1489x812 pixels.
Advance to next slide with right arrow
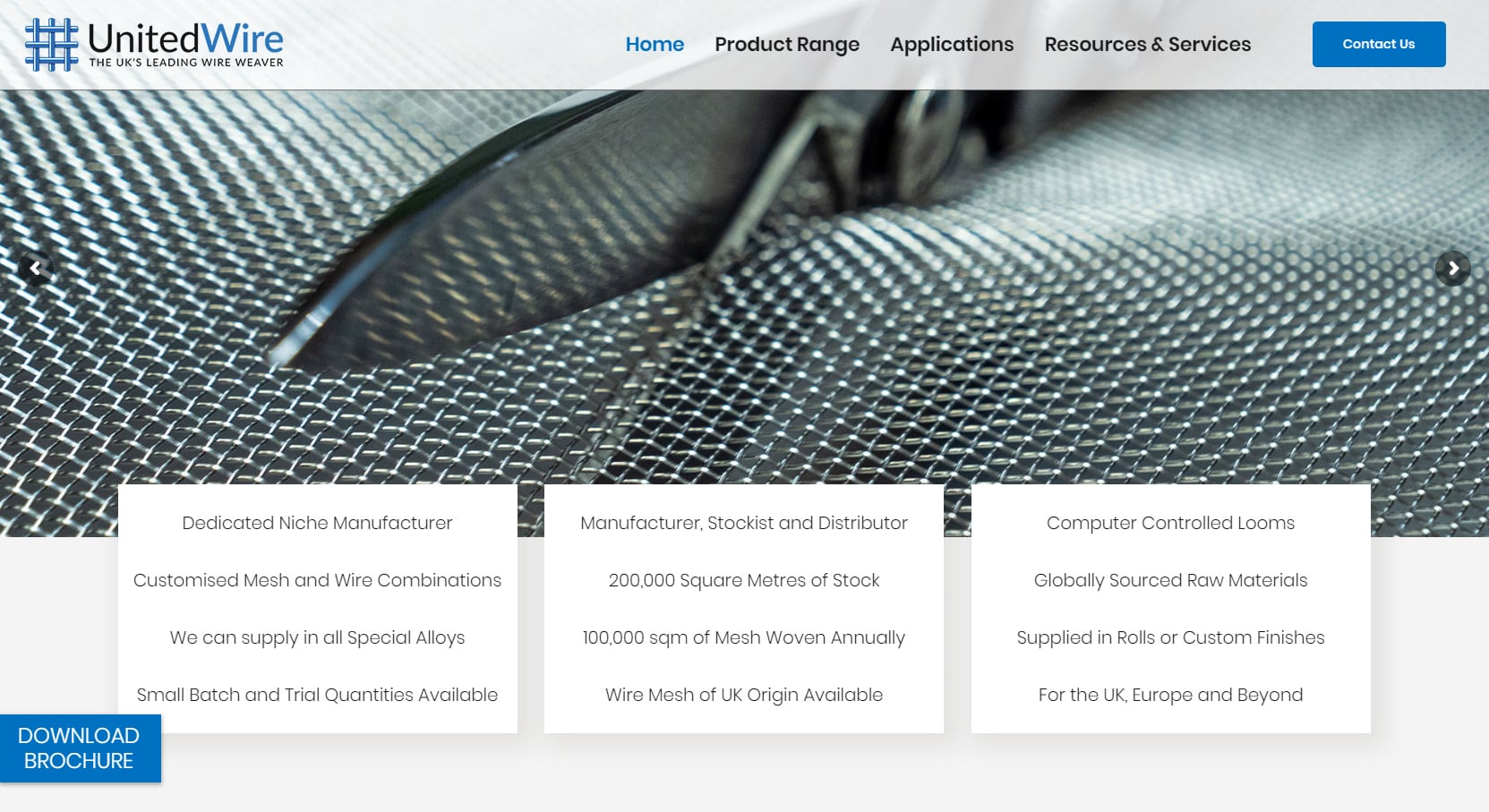click(x=1453, y=268)
